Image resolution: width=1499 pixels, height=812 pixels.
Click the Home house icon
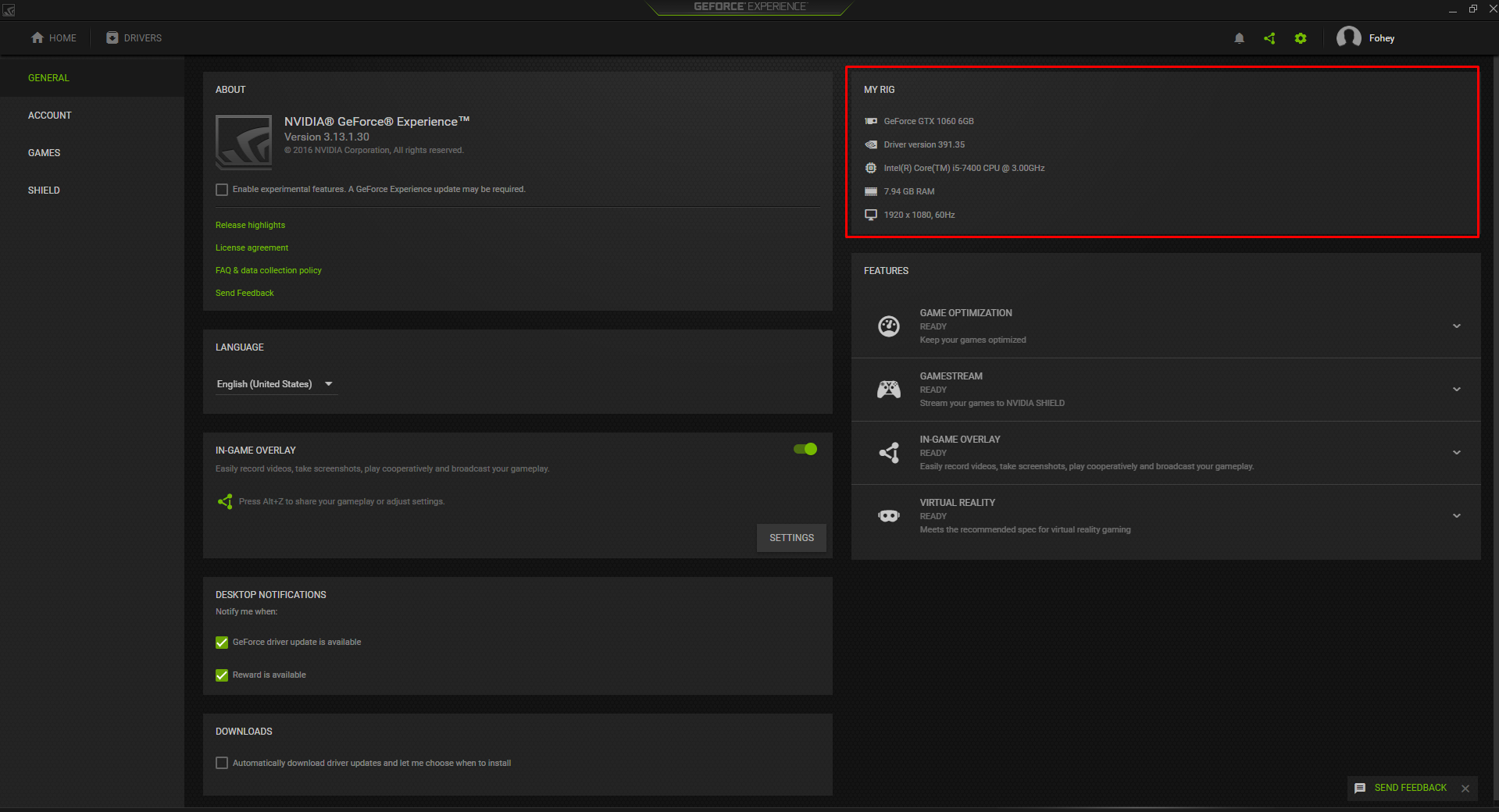pyautogui.click(x=37, y=37)
